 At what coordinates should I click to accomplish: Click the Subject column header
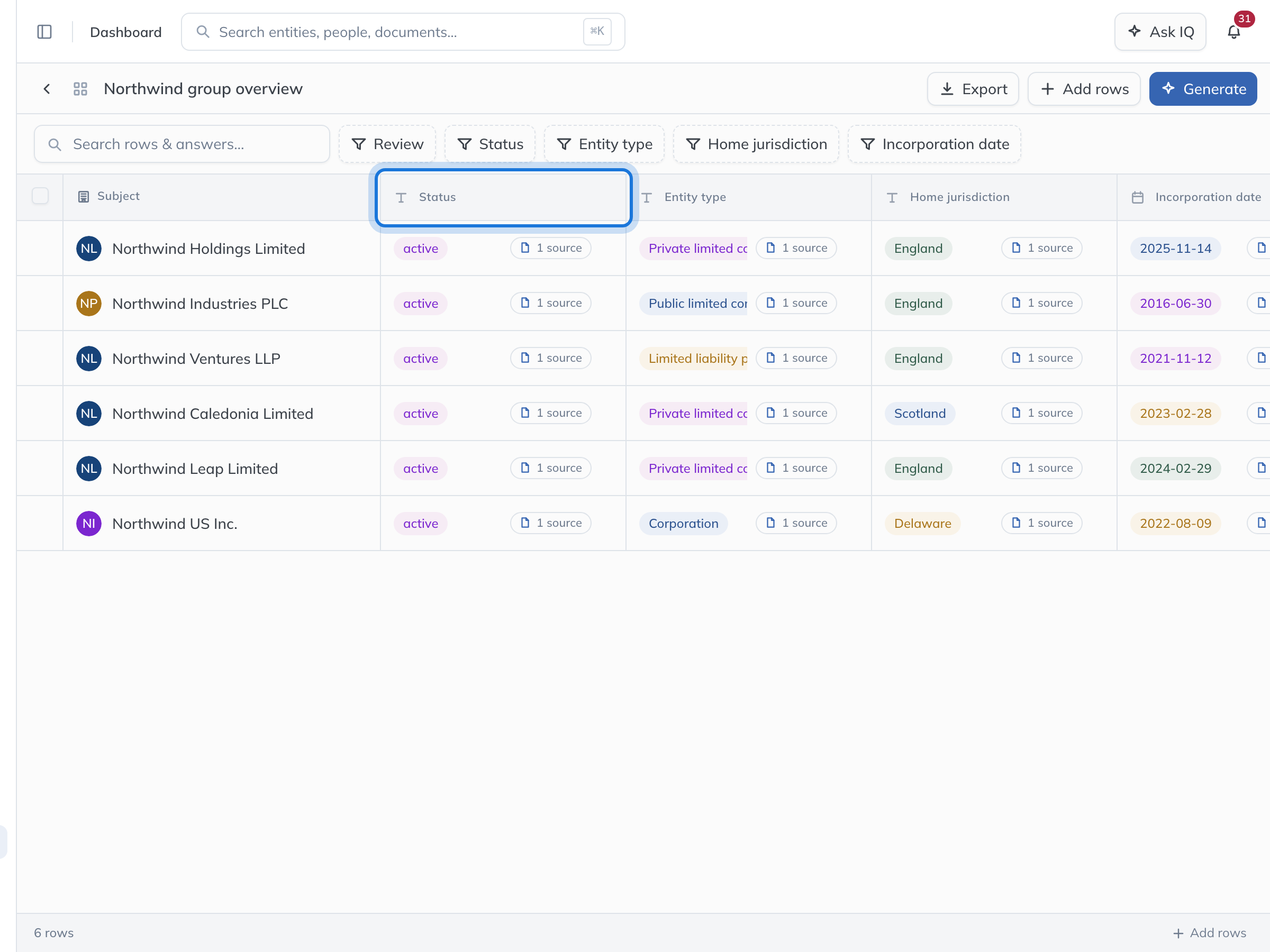(222, 197)
